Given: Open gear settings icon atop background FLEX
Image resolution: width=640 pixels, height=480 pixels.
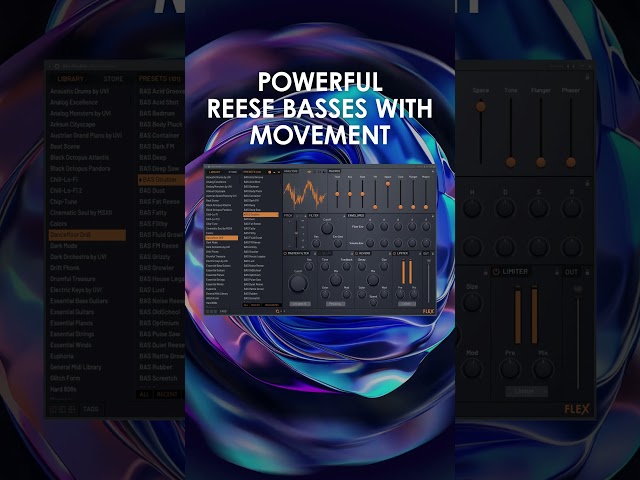Looking at the screenshot, I should pyautogui.click(x=57, y=66).
